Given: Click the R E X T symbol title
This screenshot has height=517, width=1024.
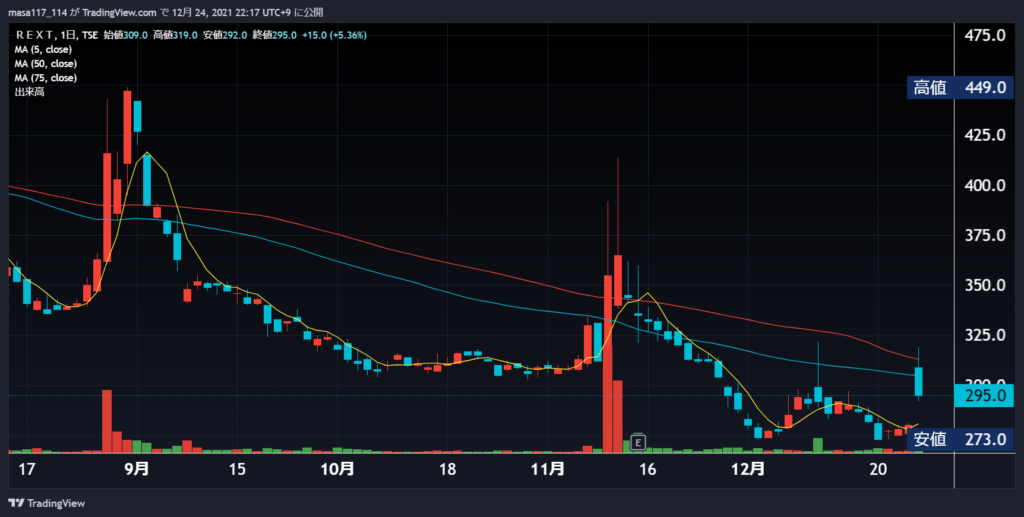Looking at the screenshot, I should click(x=35, y=35).
